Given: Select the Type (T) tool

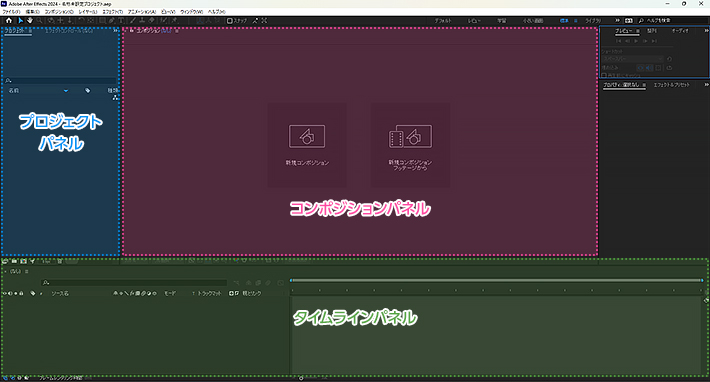Looking at the screenshot, I should tap(121, 20).
